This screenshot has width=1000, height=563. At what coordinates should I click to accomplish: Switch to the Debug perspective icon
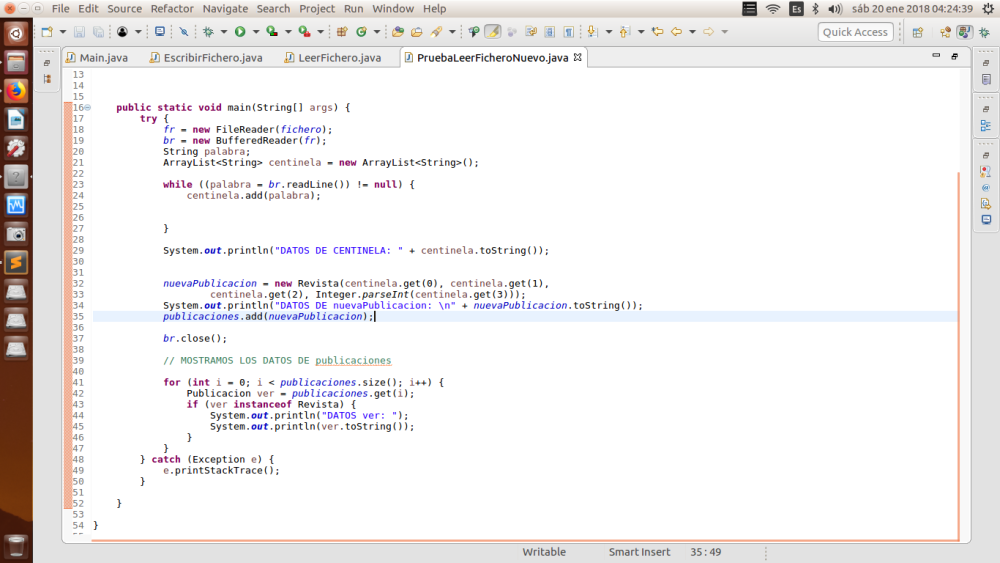pos(984,32)
